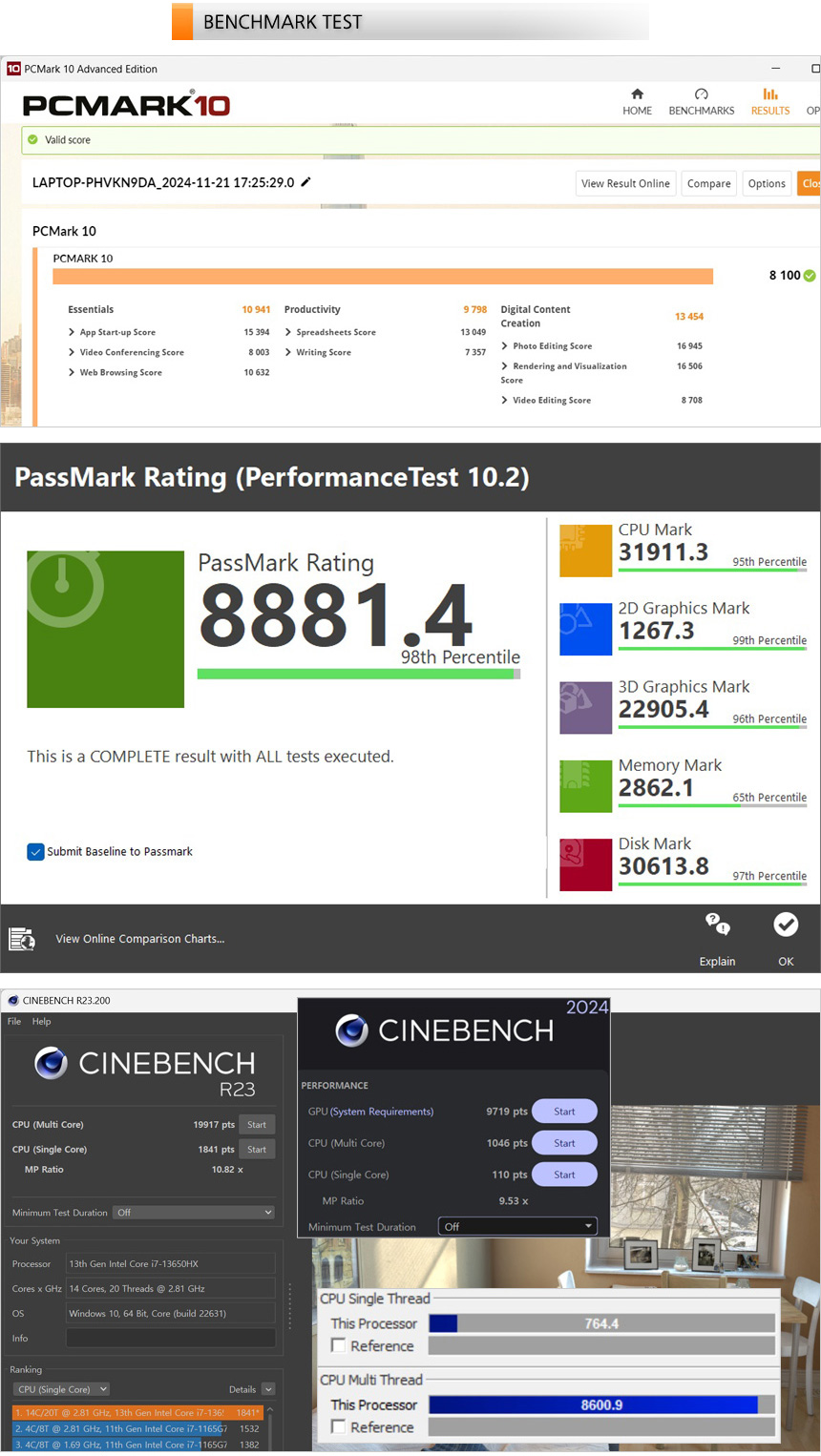
Task: Expand the App Start-up Score row
Action: click(72, 332)
